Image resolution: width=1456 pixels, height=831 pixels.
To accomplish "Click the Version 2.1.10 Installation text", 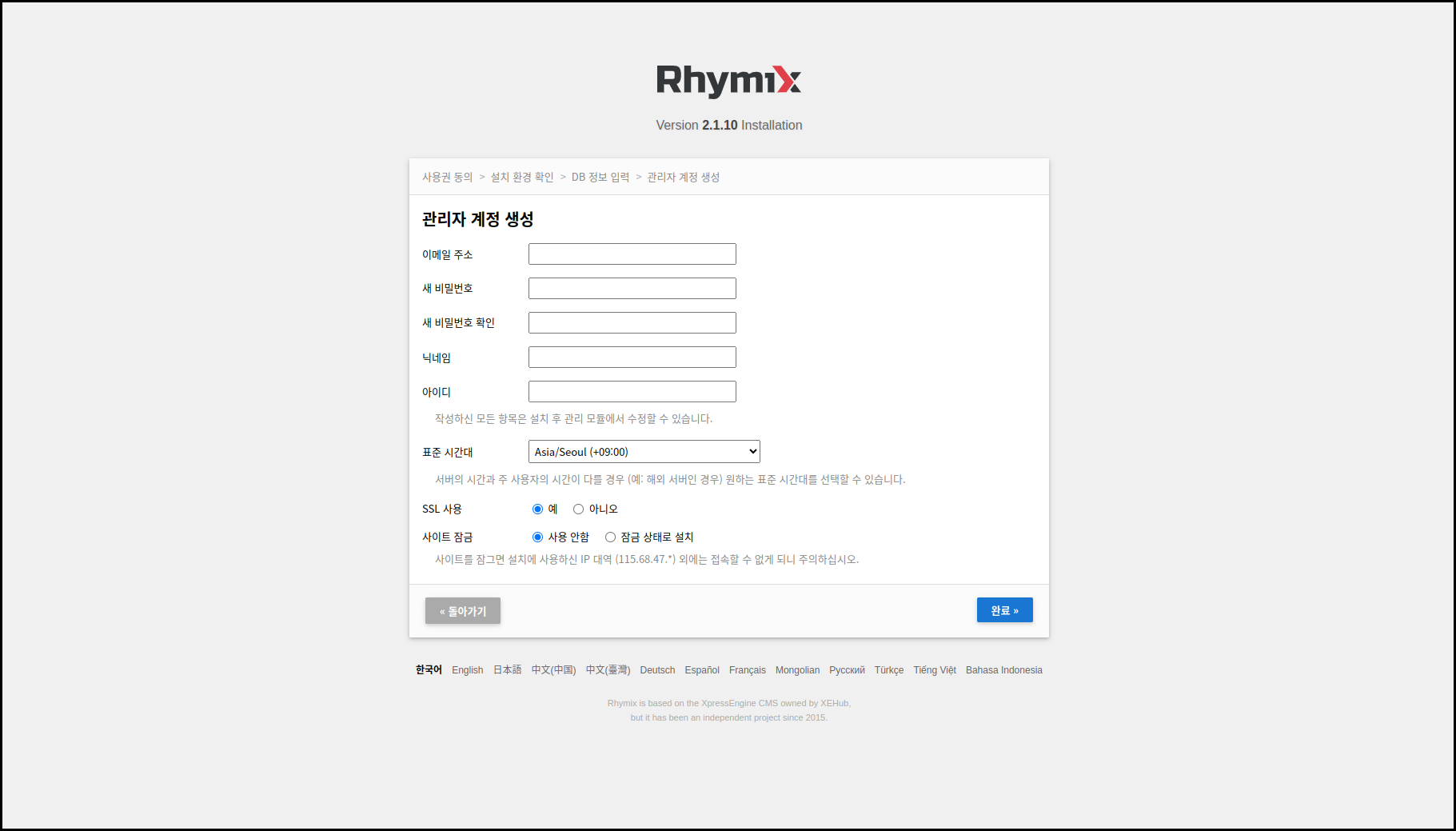I will coord(729,126).
